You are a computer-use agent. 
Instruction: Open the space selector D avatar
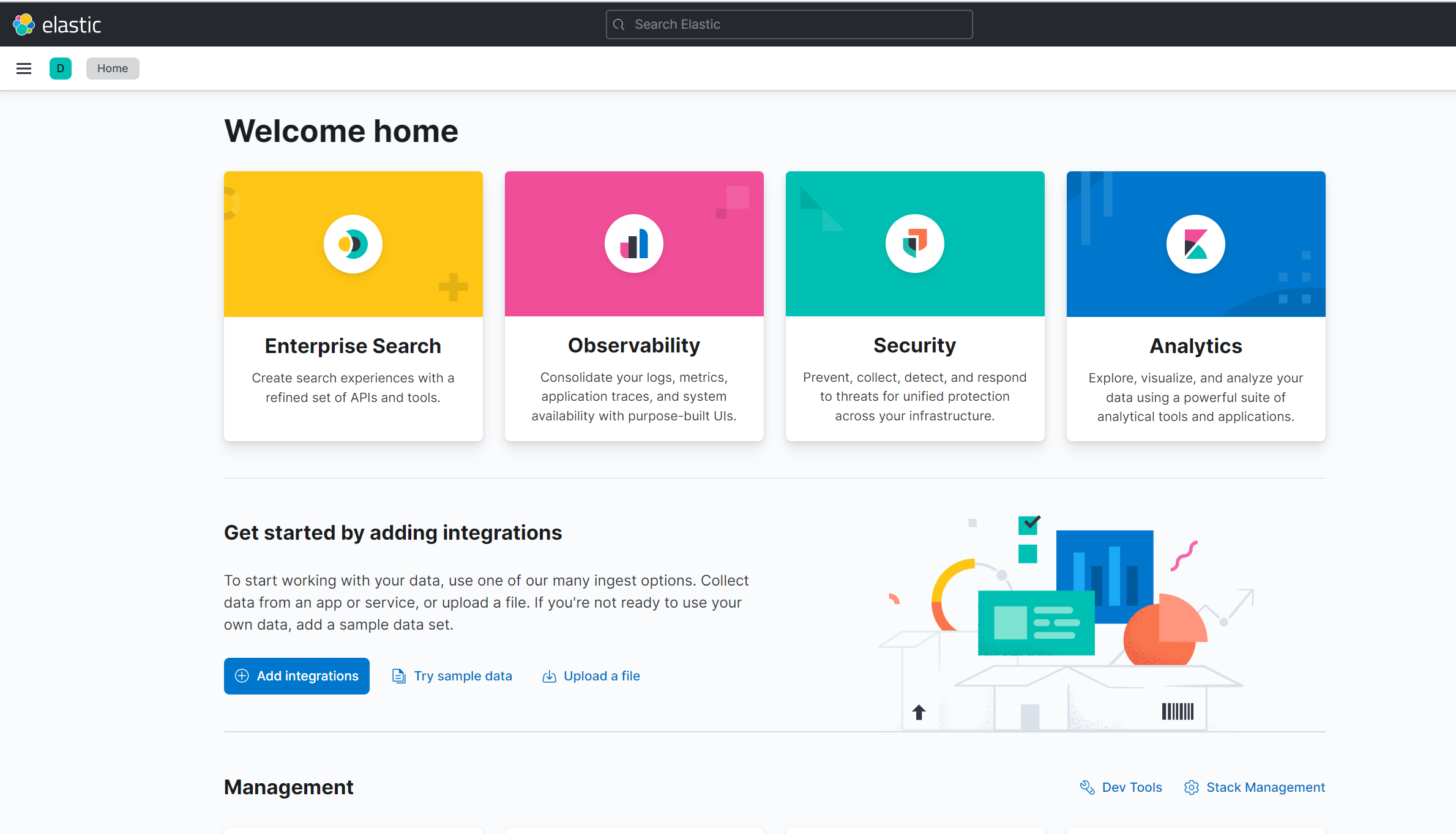(61, 69)
